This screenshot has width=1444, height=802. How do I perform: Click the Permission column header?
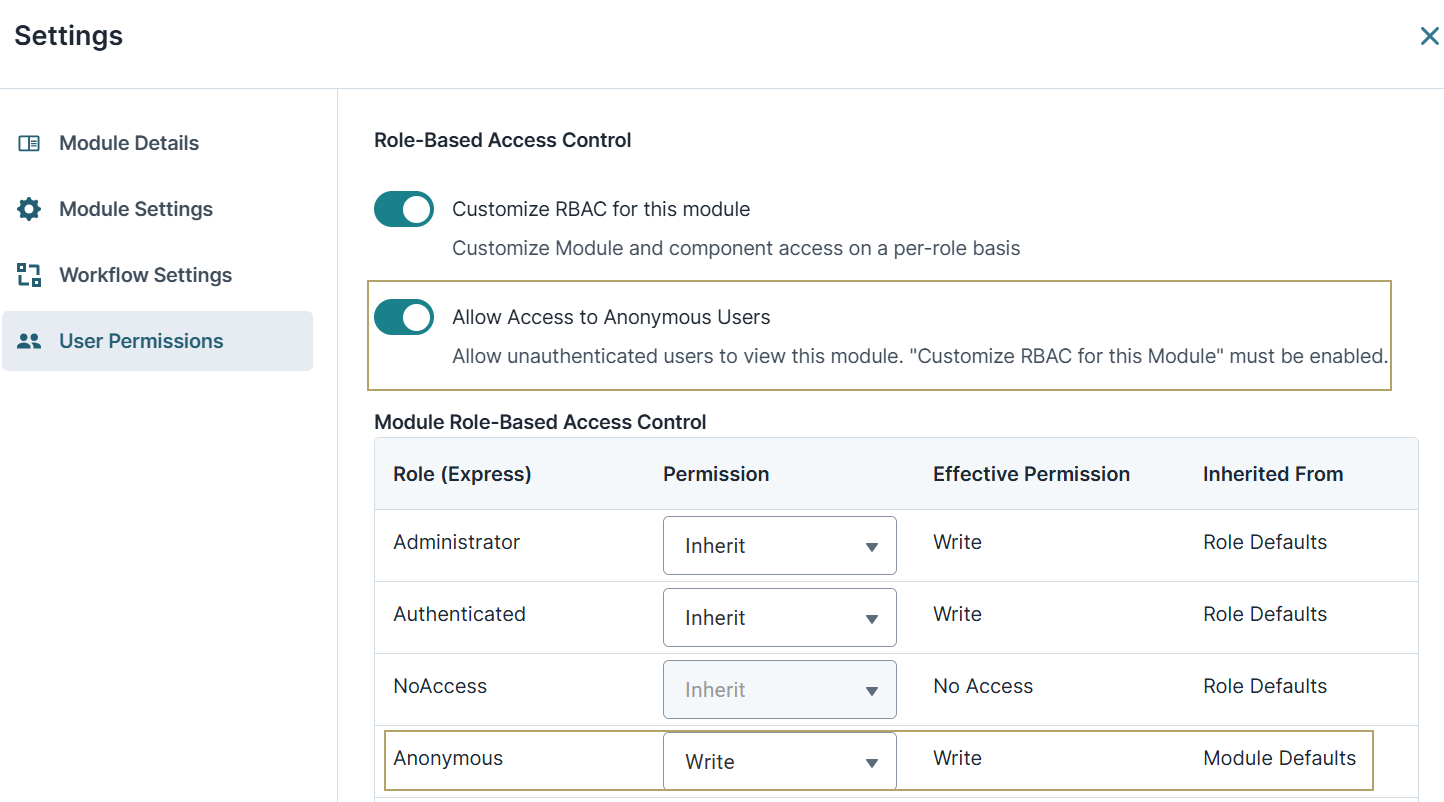(x=716, y=474)
